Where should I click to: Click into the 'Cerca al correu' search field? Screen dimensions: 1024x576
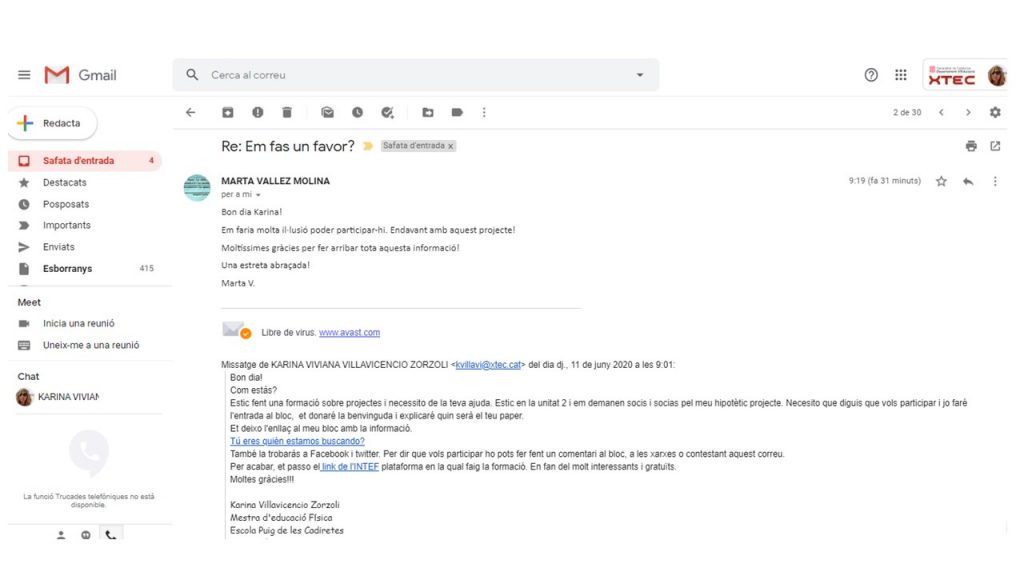click(x=400, y=75)
